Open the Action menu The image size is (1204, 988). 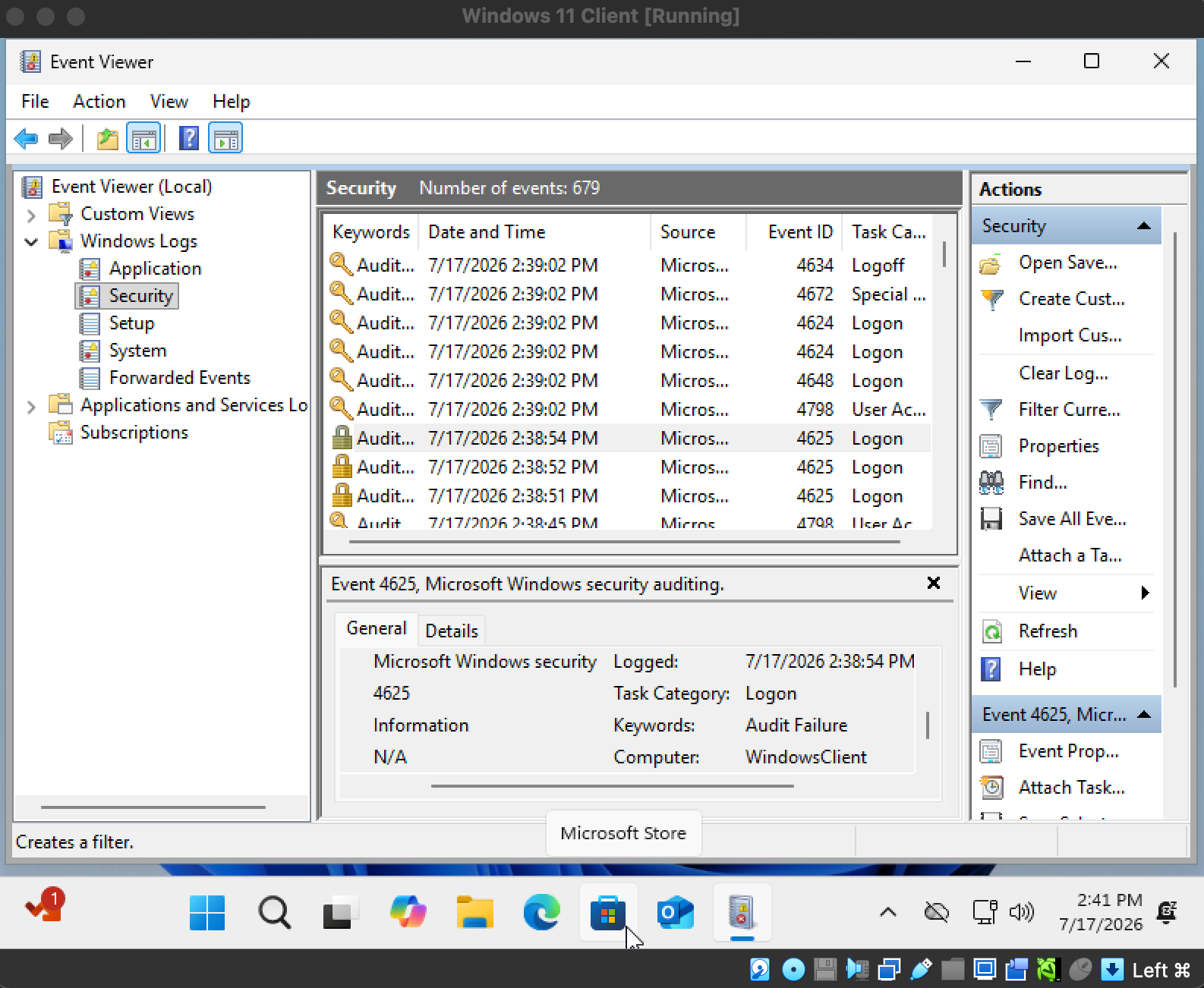99,102
